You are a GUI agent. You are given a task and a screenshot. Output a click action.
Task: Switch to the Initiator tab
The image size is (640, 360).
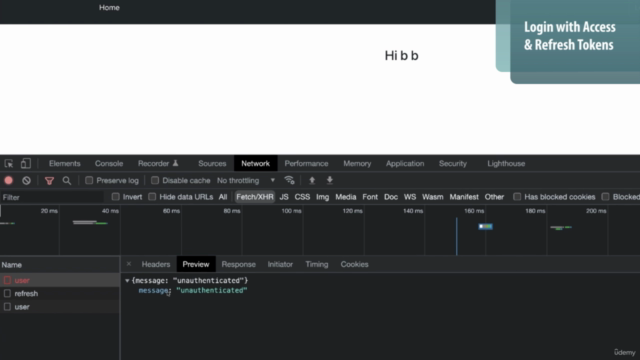(x=280, y=264)
